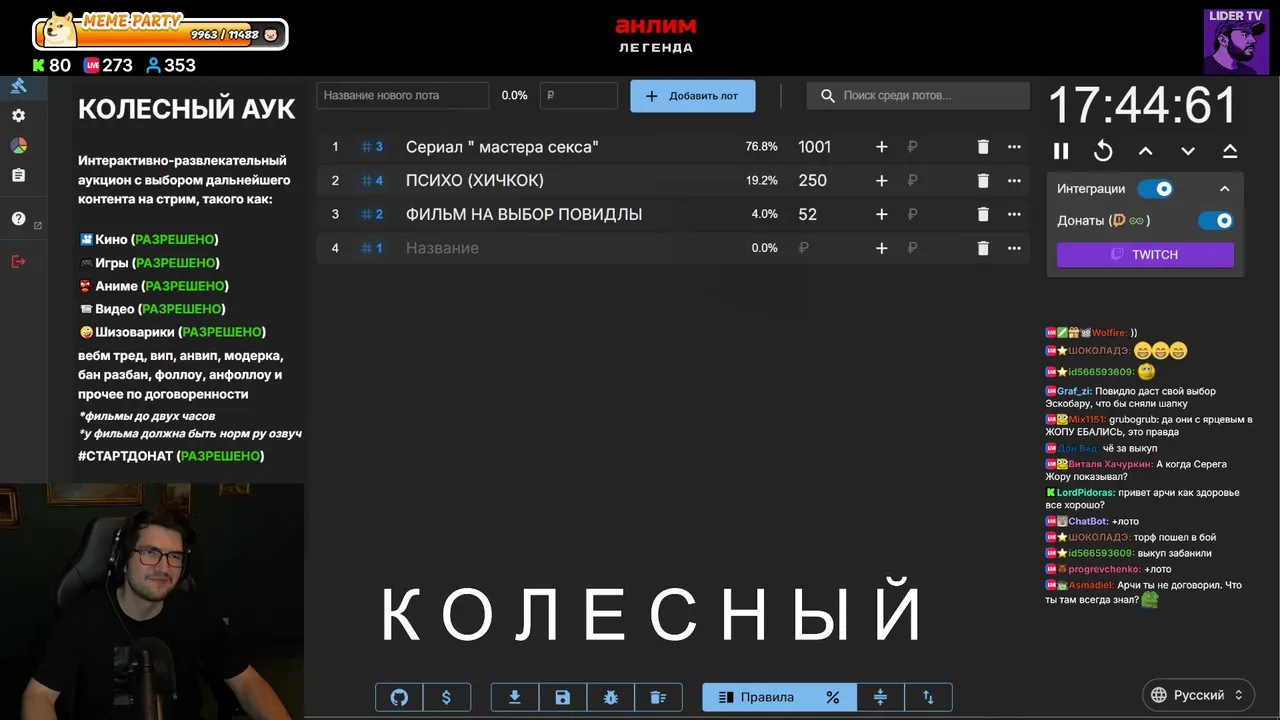Click the bug report icon
This screenshot has width=1280, height=720.
point(610,697)
